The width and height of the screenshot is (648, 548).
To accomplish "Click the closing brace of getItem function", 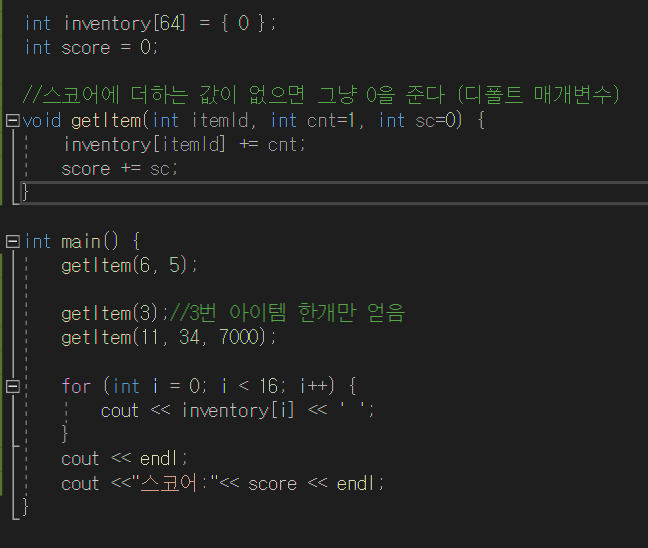I will coord(25,193).
